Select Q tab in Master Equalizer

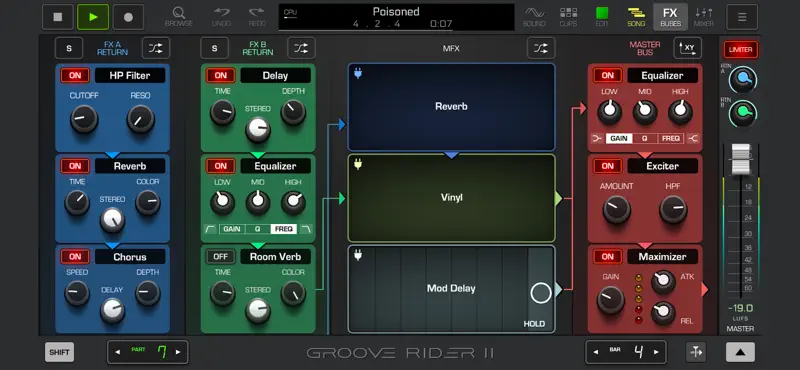click(645, 138)
